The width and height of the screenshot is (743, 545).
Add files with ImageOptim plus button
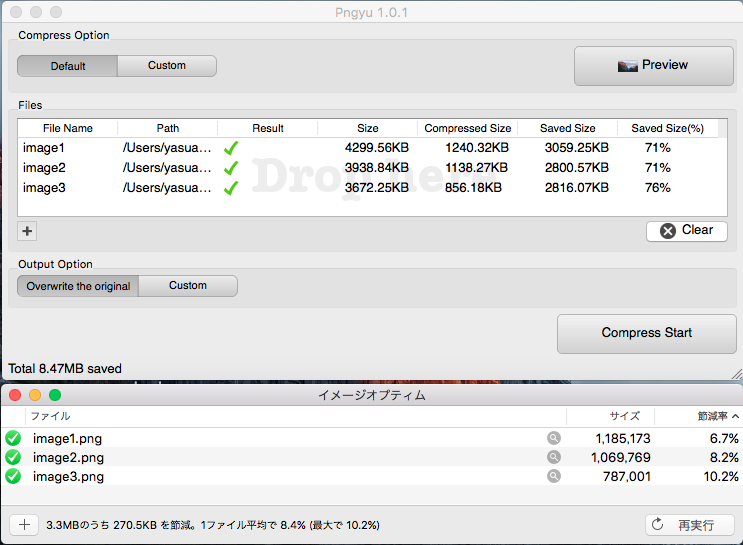(24, 525)
